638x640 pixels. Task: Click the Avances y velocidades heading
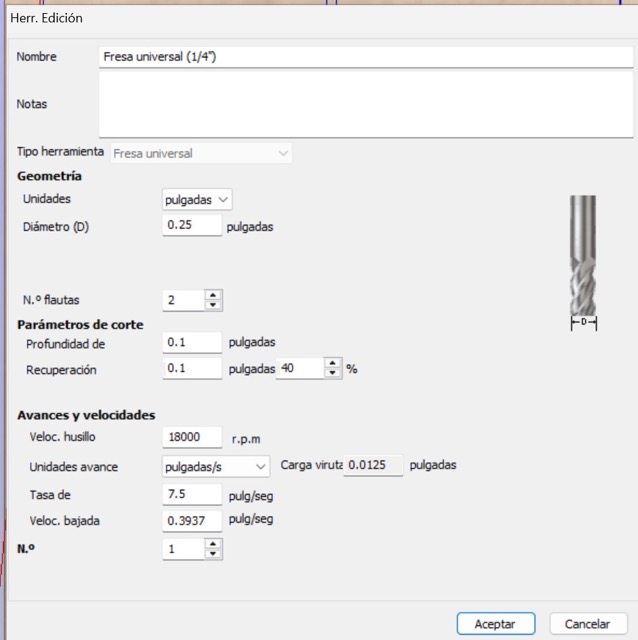point(86,415)
